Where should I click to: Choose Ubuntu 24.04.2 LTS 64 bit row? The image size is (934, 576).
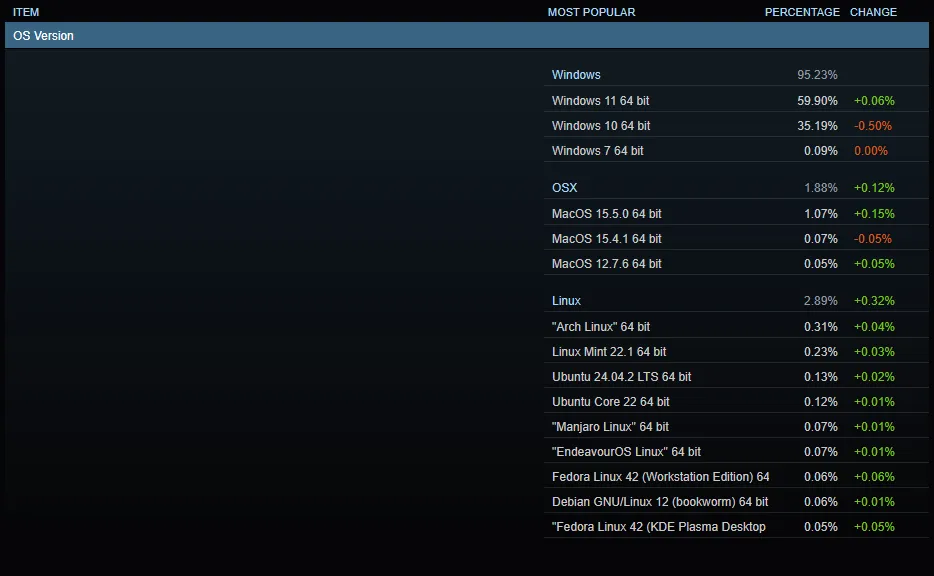click(736, 376)
